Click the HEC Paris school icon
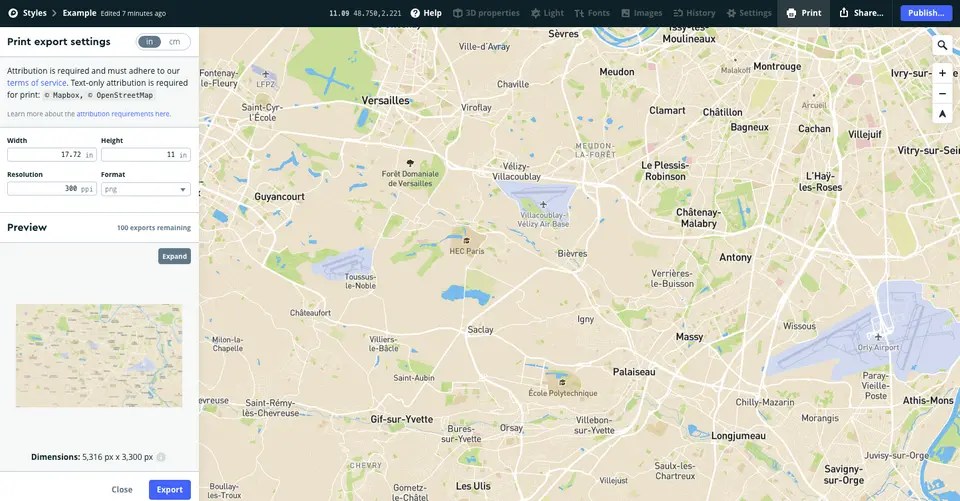Image resolution: width=960 pixels, height=501 pixels. (467, 241)
